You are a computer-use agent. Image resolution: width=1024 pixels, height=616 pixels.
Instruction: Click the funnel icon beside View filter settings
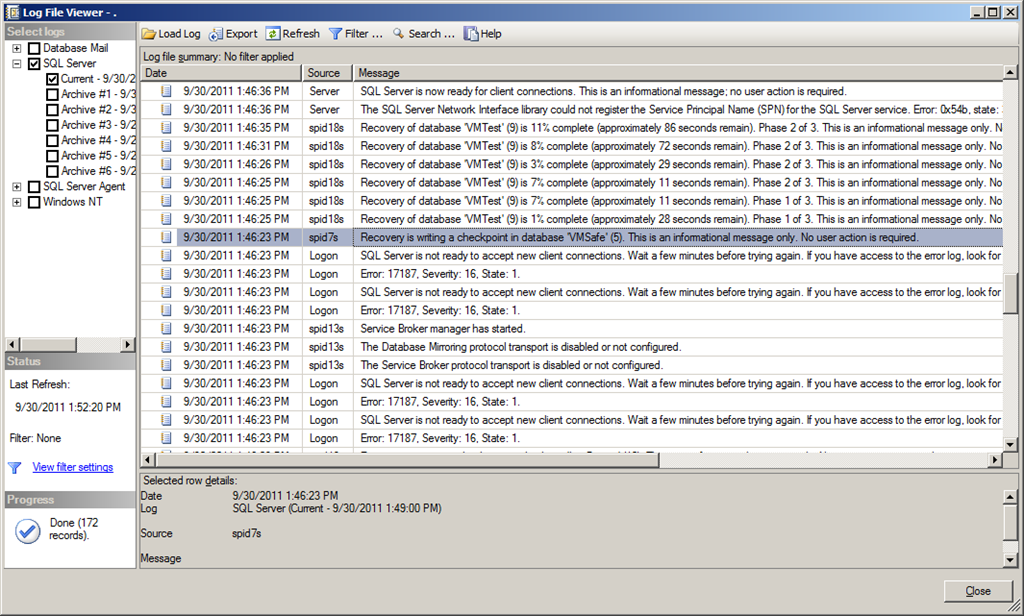pyautogui.click(x=15, y=468)
